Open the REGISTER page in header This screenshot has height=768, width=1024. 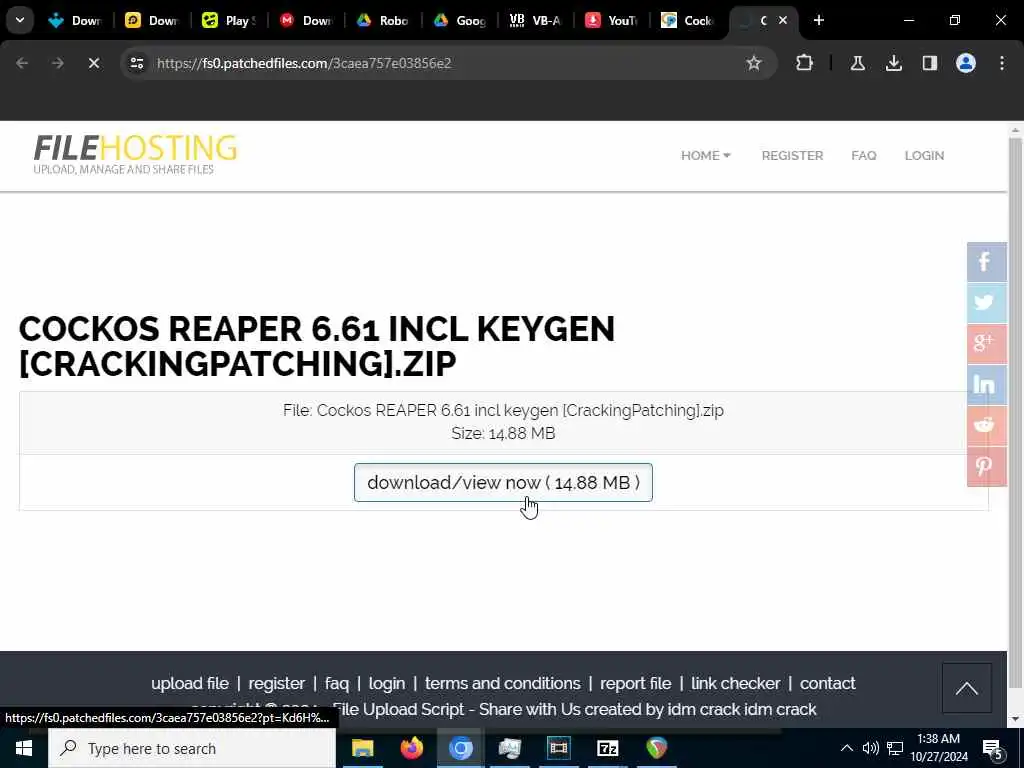pos(792,155)
